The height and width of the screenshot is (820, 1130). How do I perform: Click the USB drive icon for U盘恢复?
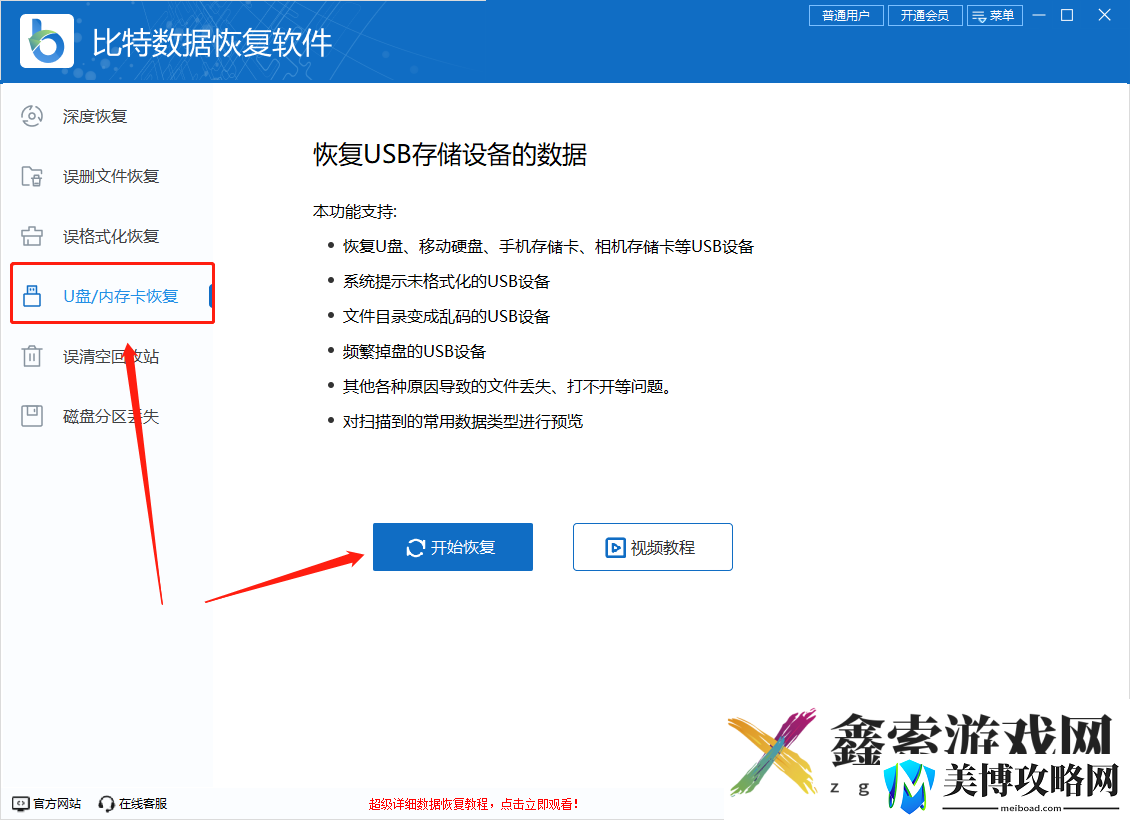(x=32, y=295)
